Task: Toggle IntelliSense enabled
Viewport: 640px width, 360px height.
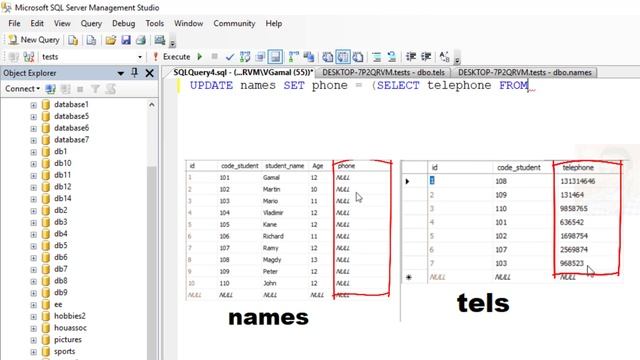Action: click(x=275, y=57)
